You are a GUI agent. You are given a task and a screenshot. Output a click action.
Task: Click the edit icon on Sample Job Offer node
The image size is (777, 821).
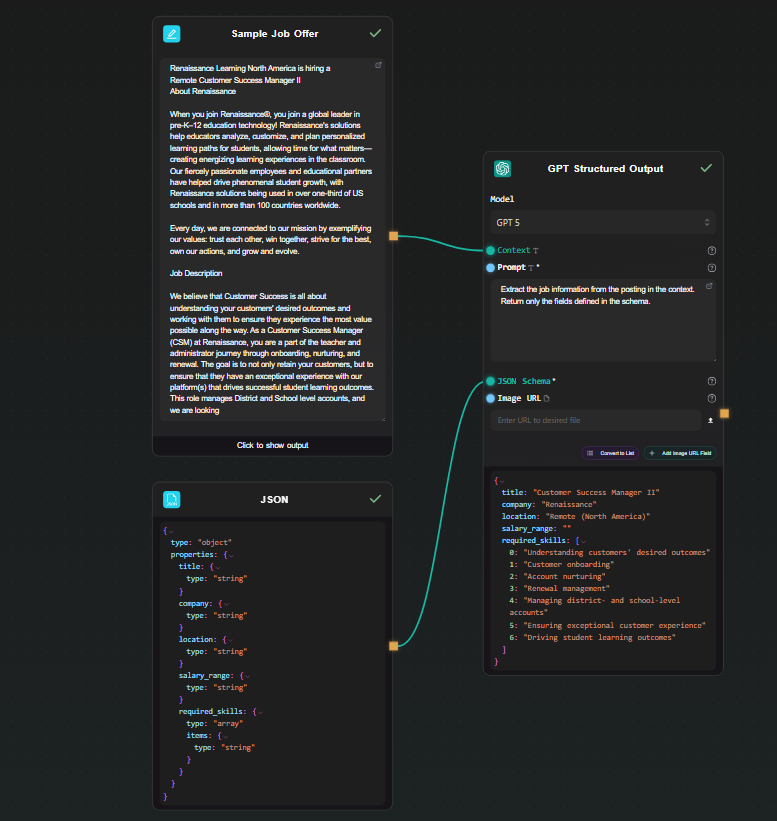point(172,34)
